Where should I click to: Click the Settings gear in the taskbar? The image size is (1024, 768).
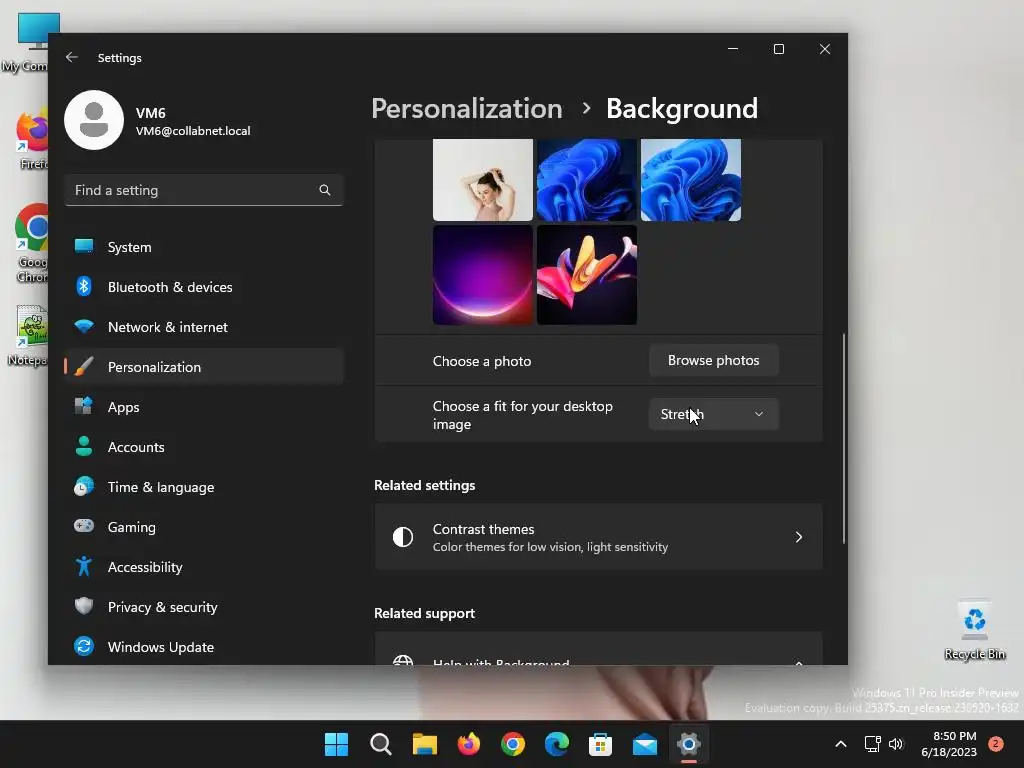[688, 744]
